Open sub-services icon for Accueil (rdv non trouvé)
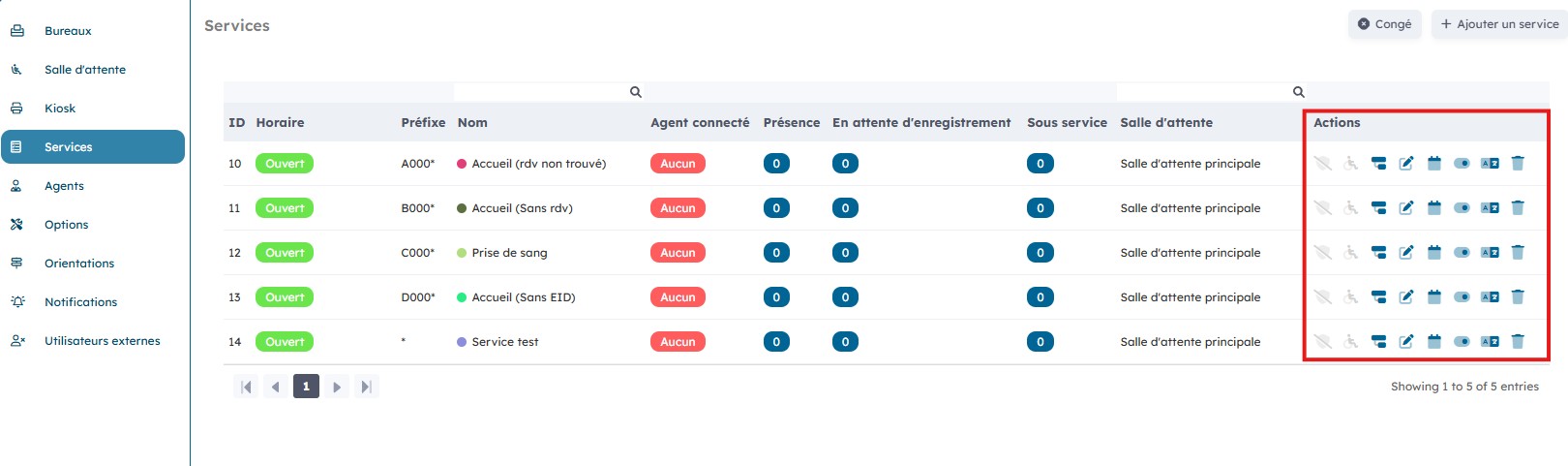1568x466 pixels. tap(1378, 164)
